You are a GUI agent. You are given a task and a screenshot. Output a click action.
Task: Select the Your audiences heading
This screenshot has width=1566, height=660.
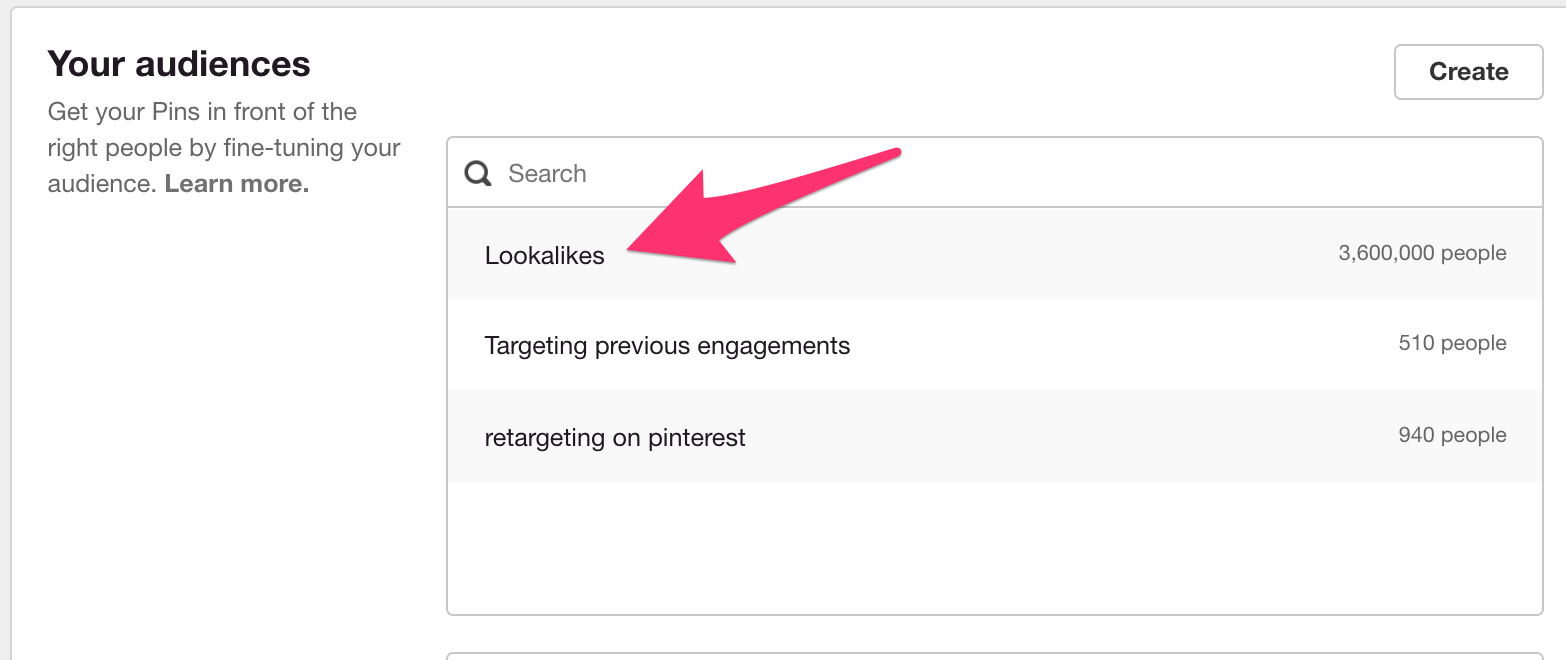(x=177, y=63)
